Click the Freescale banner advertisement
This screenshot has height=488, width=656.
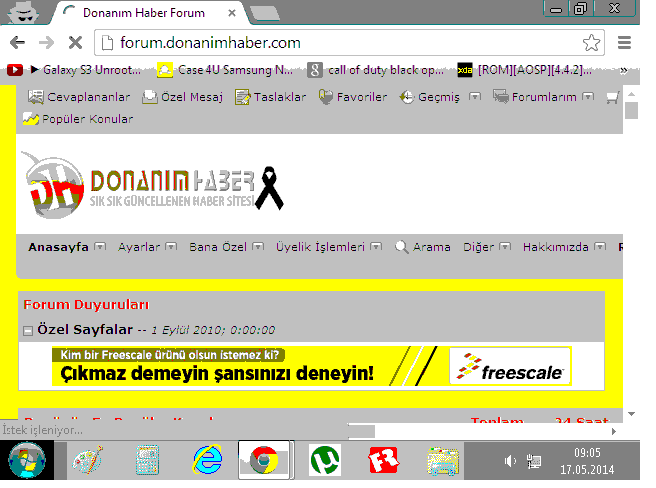(311, 366)
